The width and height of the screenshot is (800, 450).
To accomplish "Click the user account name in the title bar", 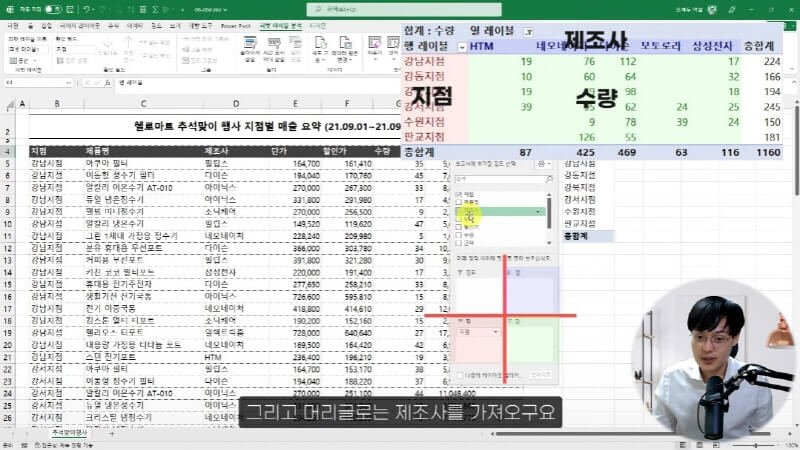I will [689, 10].
